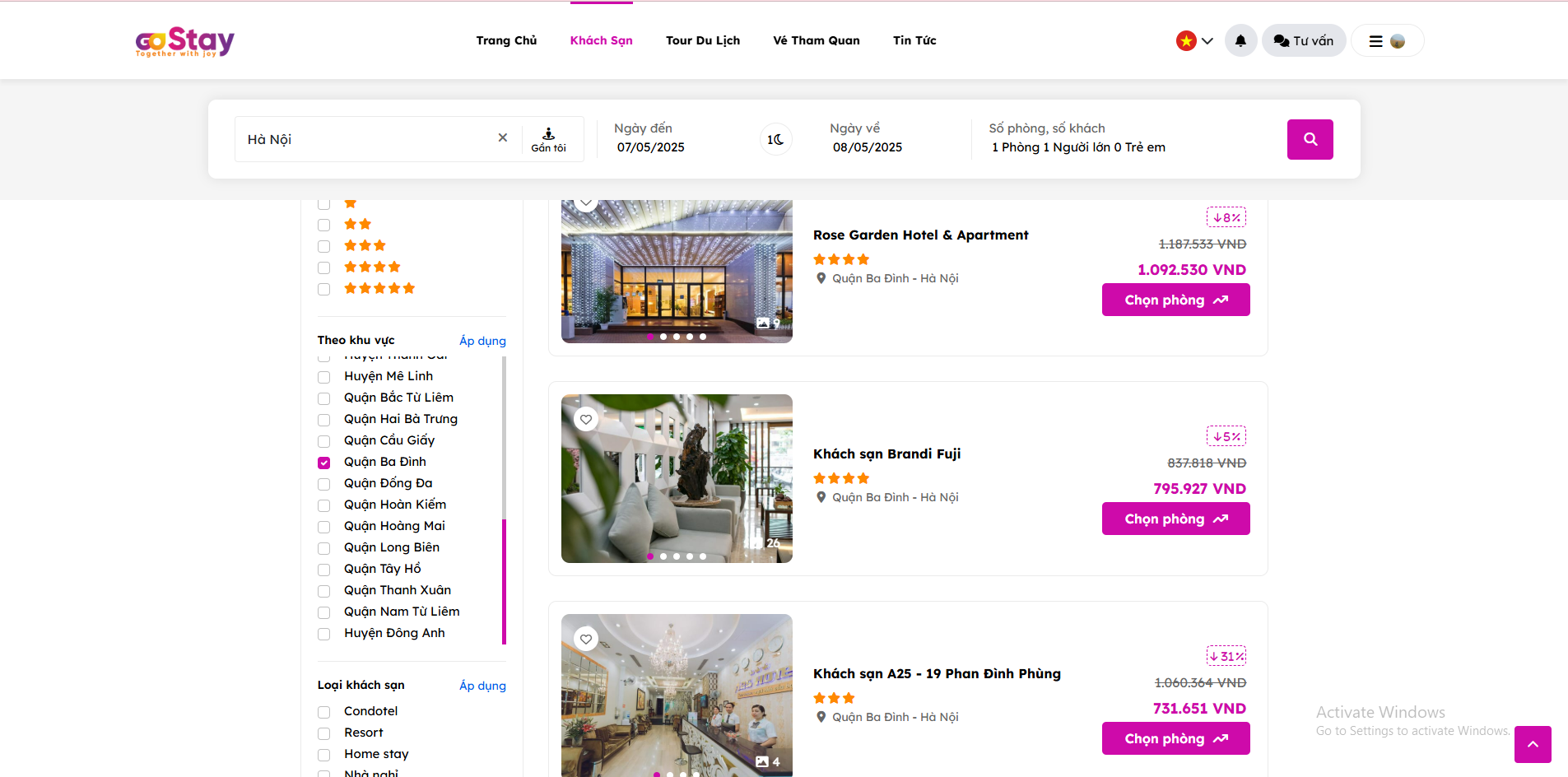1568x777 pixels.
Task: Choose room at Rose Garden Hotel
Action: pyautogui.click(x=1175, y=300)
